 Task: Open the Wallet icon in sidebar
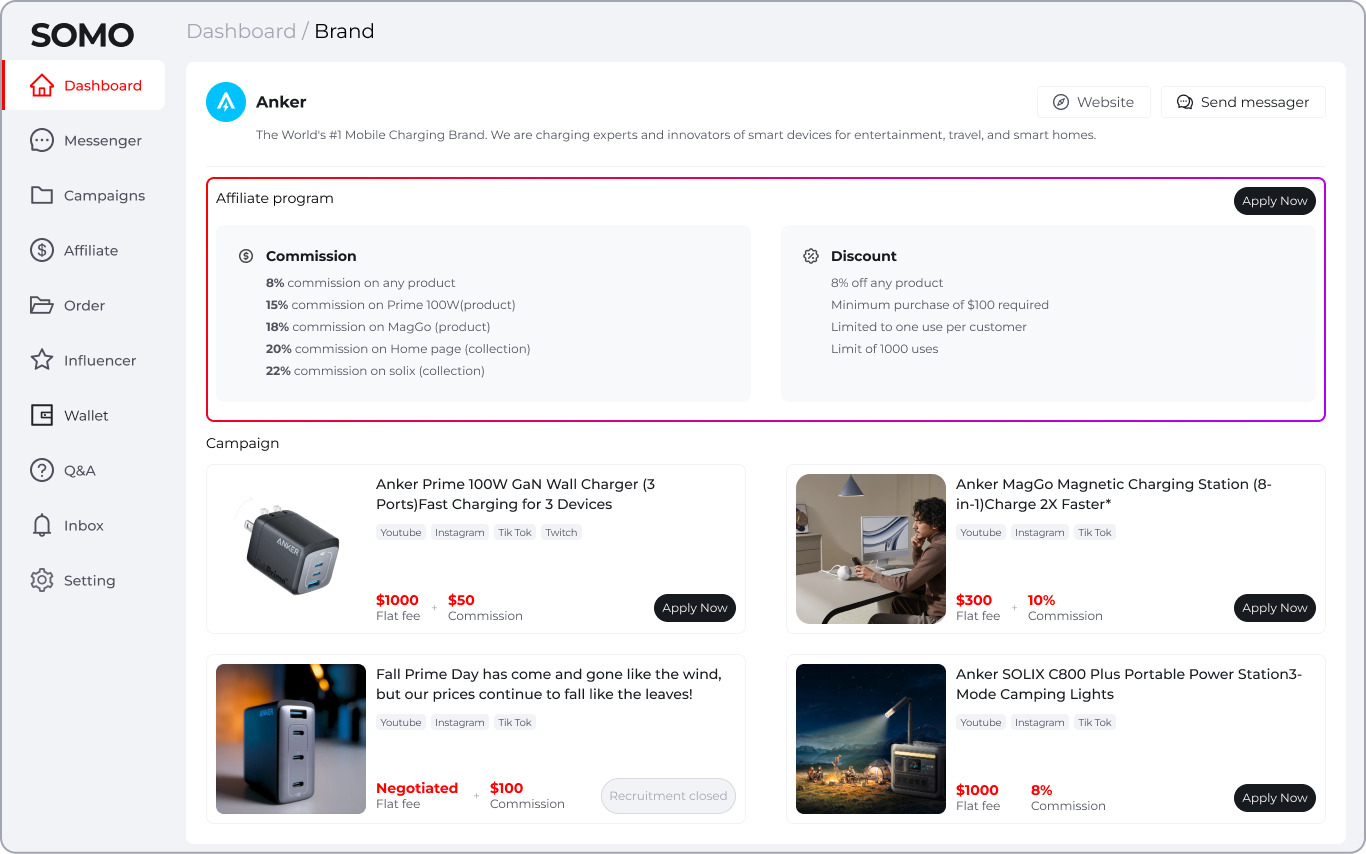[x=42, y=416]
